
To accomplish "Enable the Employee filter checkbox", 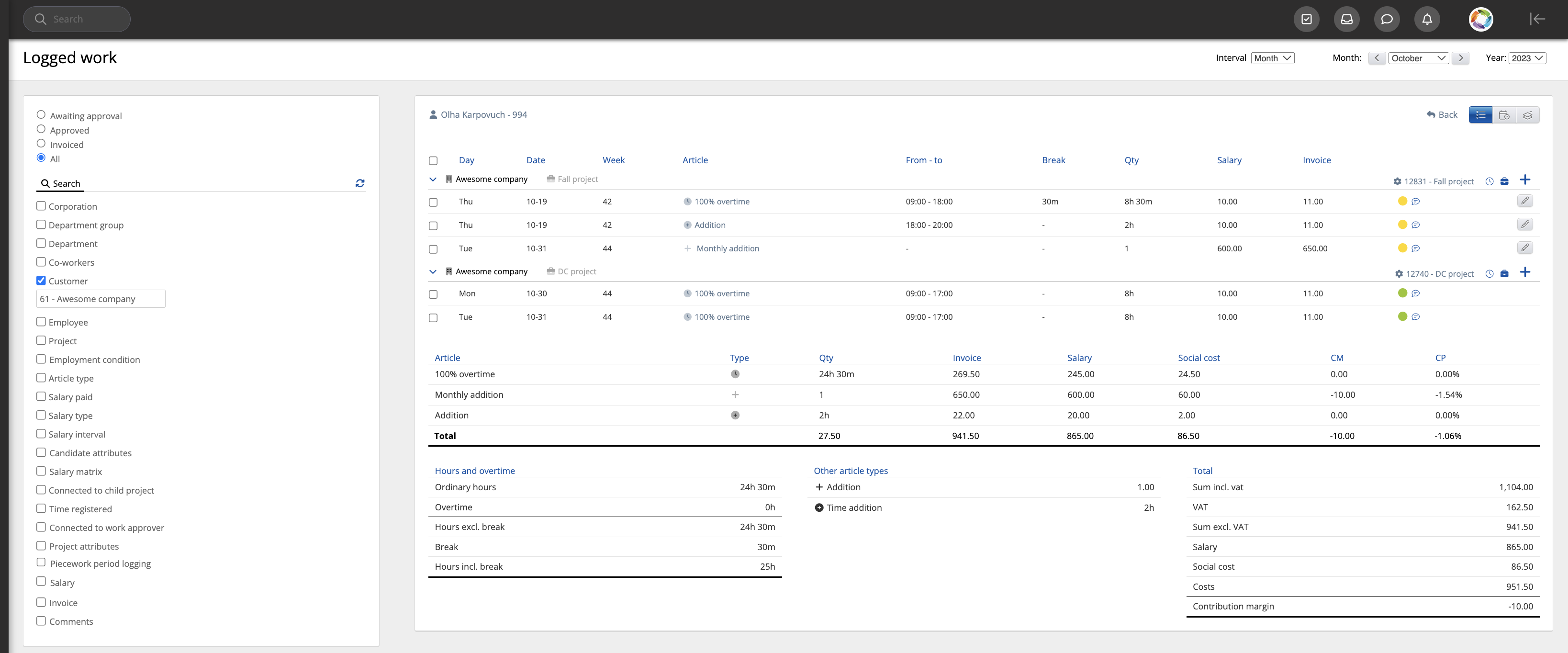I will [x=41, y=322].
